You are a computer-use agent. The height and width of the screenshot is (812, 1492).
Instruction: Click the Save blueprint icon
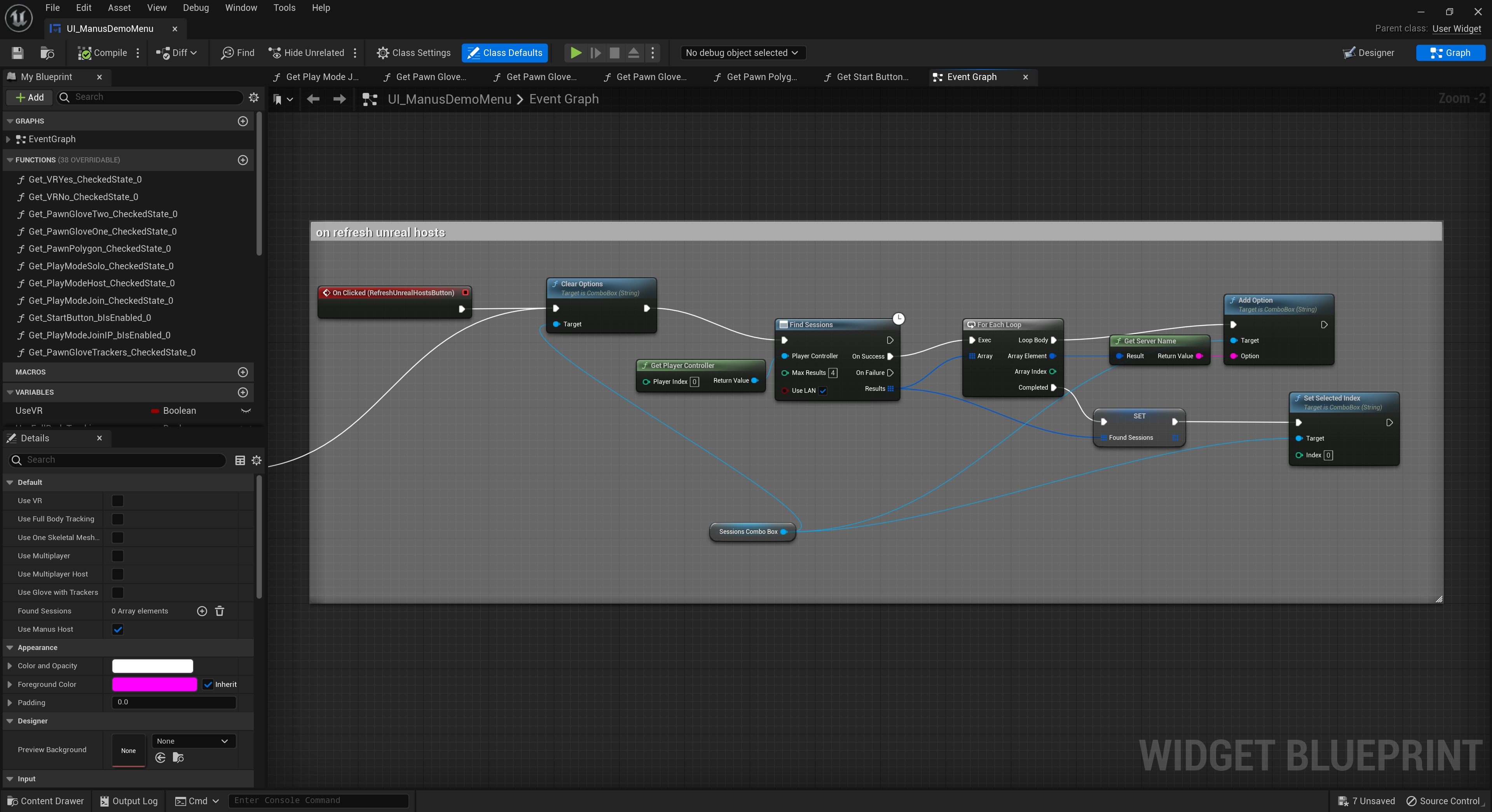pyautogui.click(x=17, y=53)
